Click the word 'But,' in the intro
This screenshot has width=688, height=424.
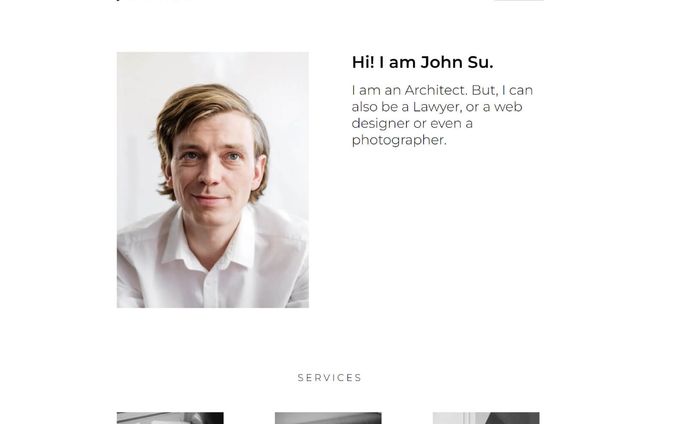pos(485,90)
